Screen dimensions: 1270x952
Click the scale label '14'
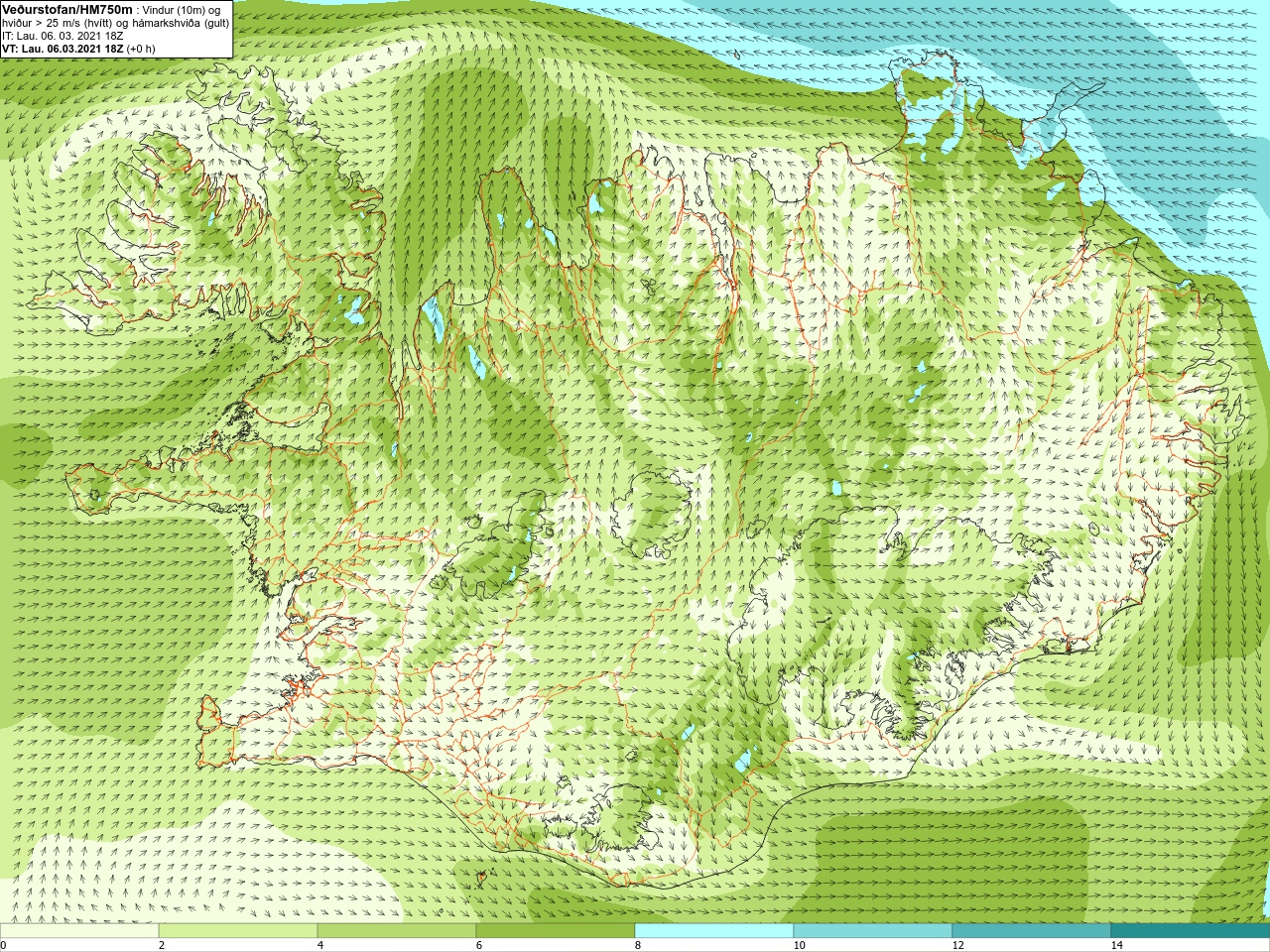pos(1116,945)
